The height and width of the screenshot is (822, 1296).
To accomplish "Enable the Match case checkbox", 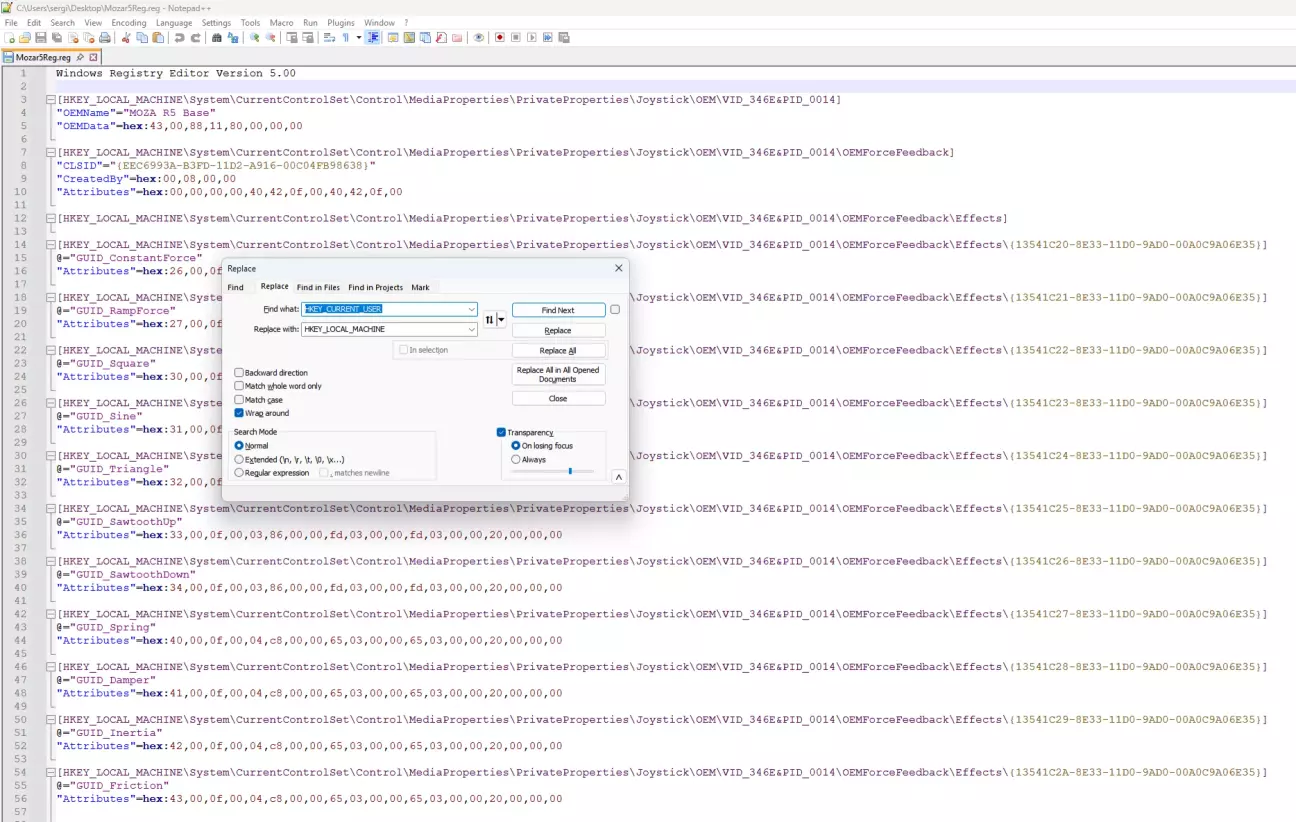I will click(x=239, y=400).
